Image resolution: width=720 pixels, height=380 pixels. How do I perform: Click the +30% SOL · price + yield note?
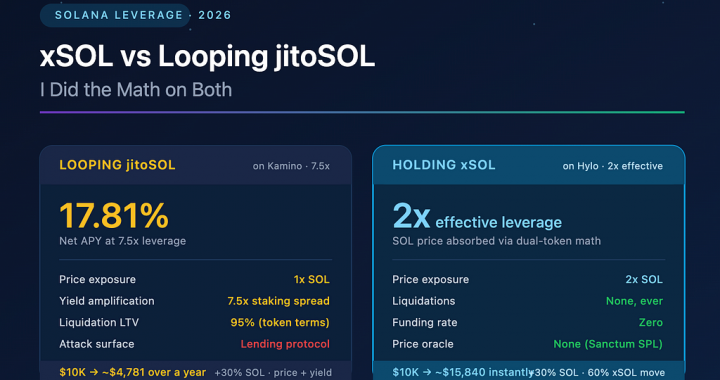pyautogui.click(x=273, y=373)
